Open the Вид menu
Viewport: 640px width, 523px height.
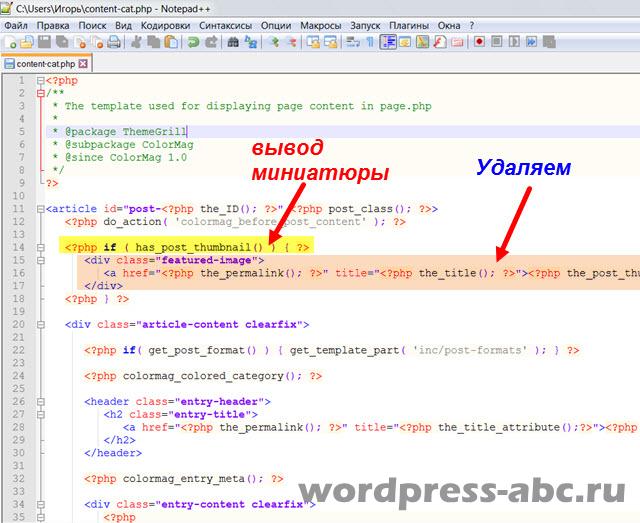tap(123, 26)
